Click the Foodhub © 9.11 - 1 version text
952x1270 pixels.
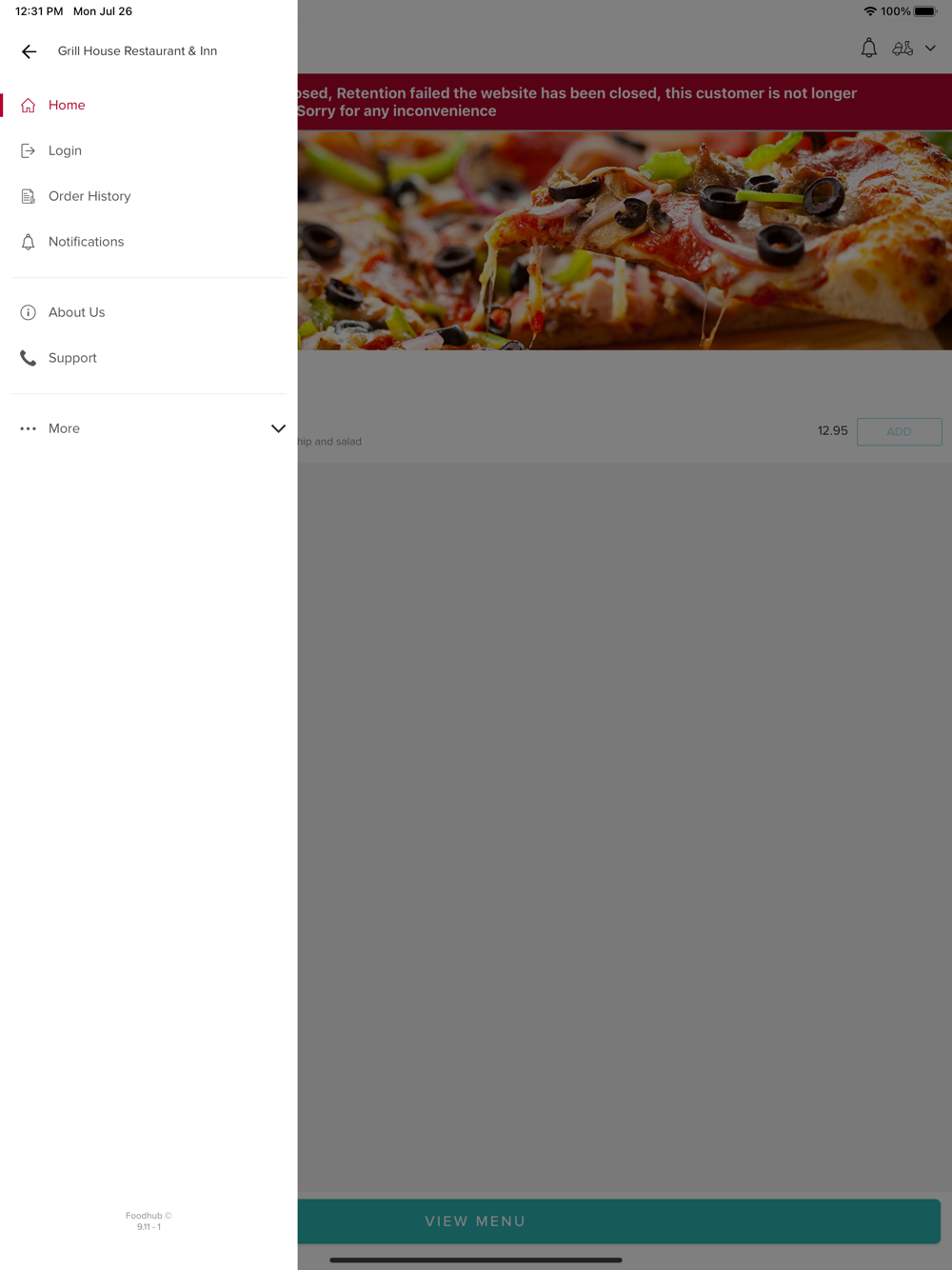coord(149,1221)
